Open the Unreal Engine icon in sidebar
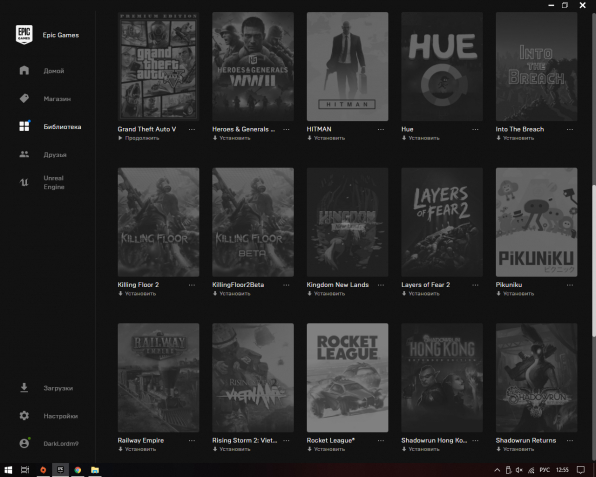This screenshot has width=596, height=477. pyautogui.click(x=24, y=182)
